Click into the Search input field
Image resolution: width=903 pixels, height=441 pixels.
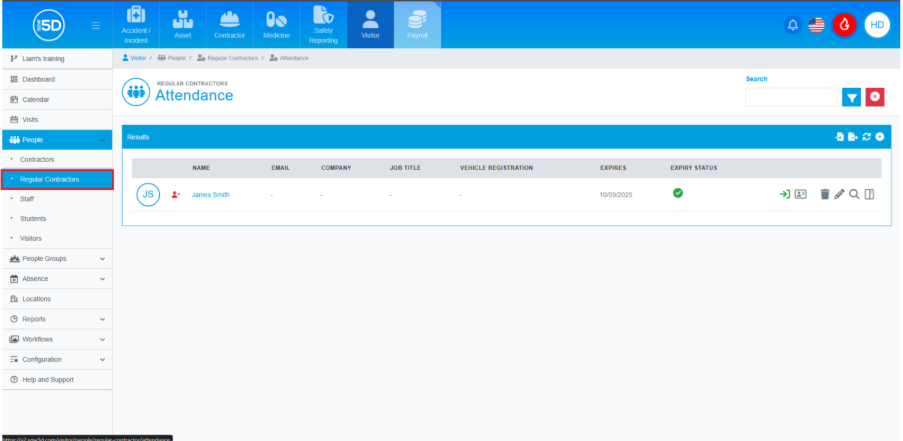(x=790, y=97)
